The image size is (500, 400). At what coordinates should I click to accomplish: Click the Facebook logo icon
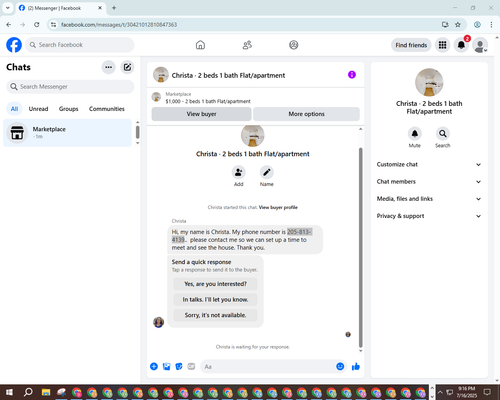14,45
